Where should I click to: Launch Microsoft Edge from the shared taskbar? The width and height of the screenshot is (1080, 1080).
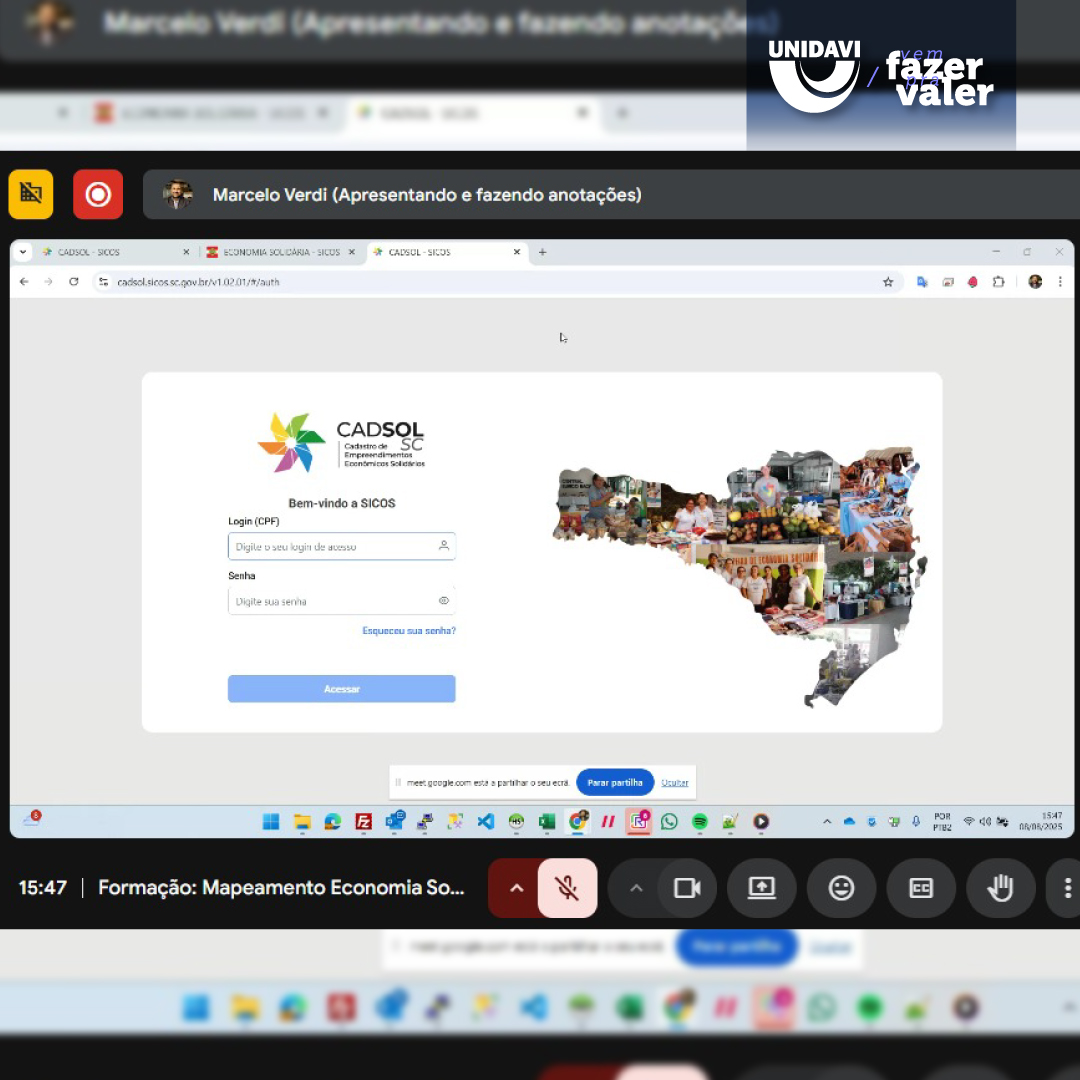333,821
